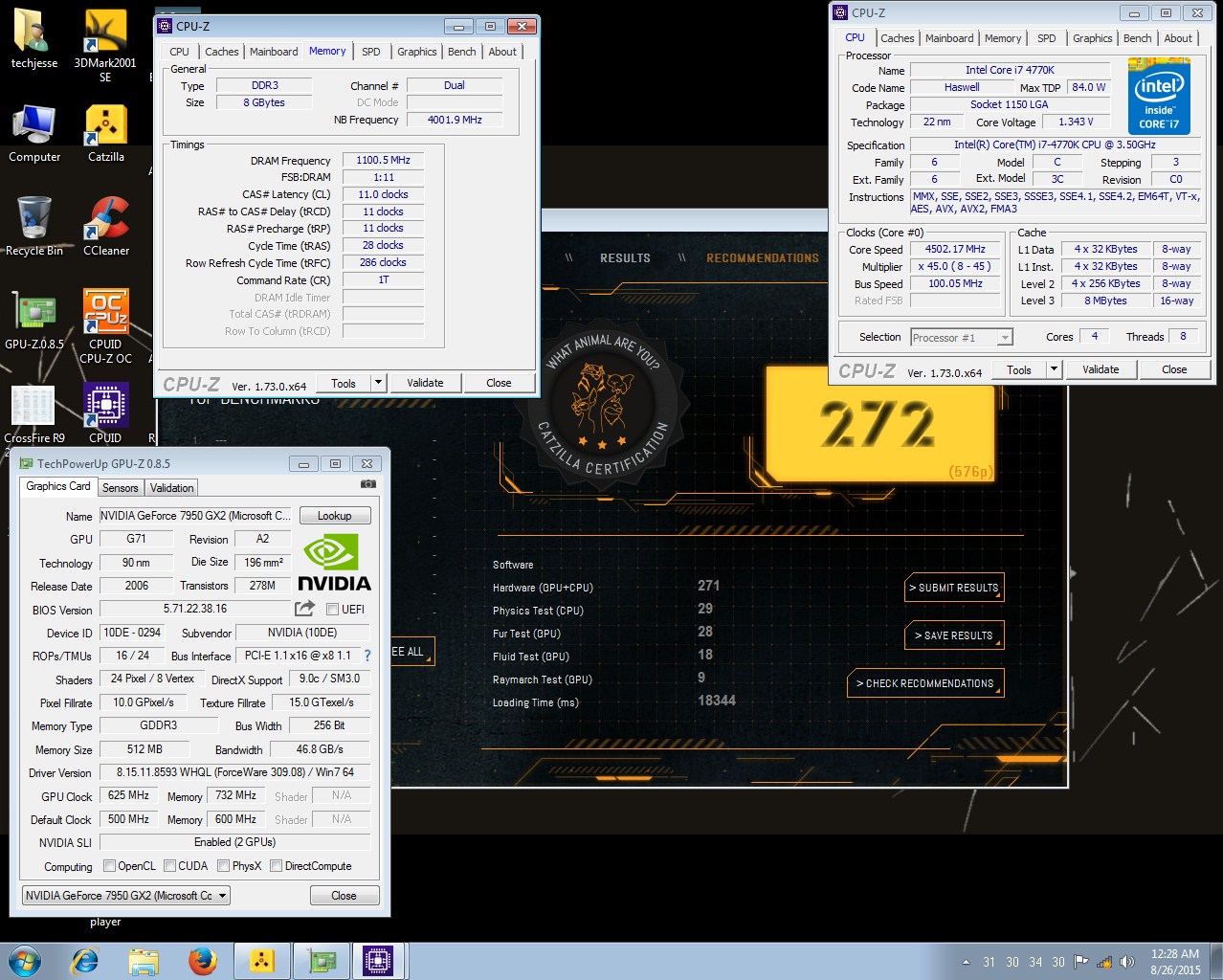Viewport: 1223px width, 980px height.
Task: Click Close button in right CPU-Z window
Action: click(1174, 369)
